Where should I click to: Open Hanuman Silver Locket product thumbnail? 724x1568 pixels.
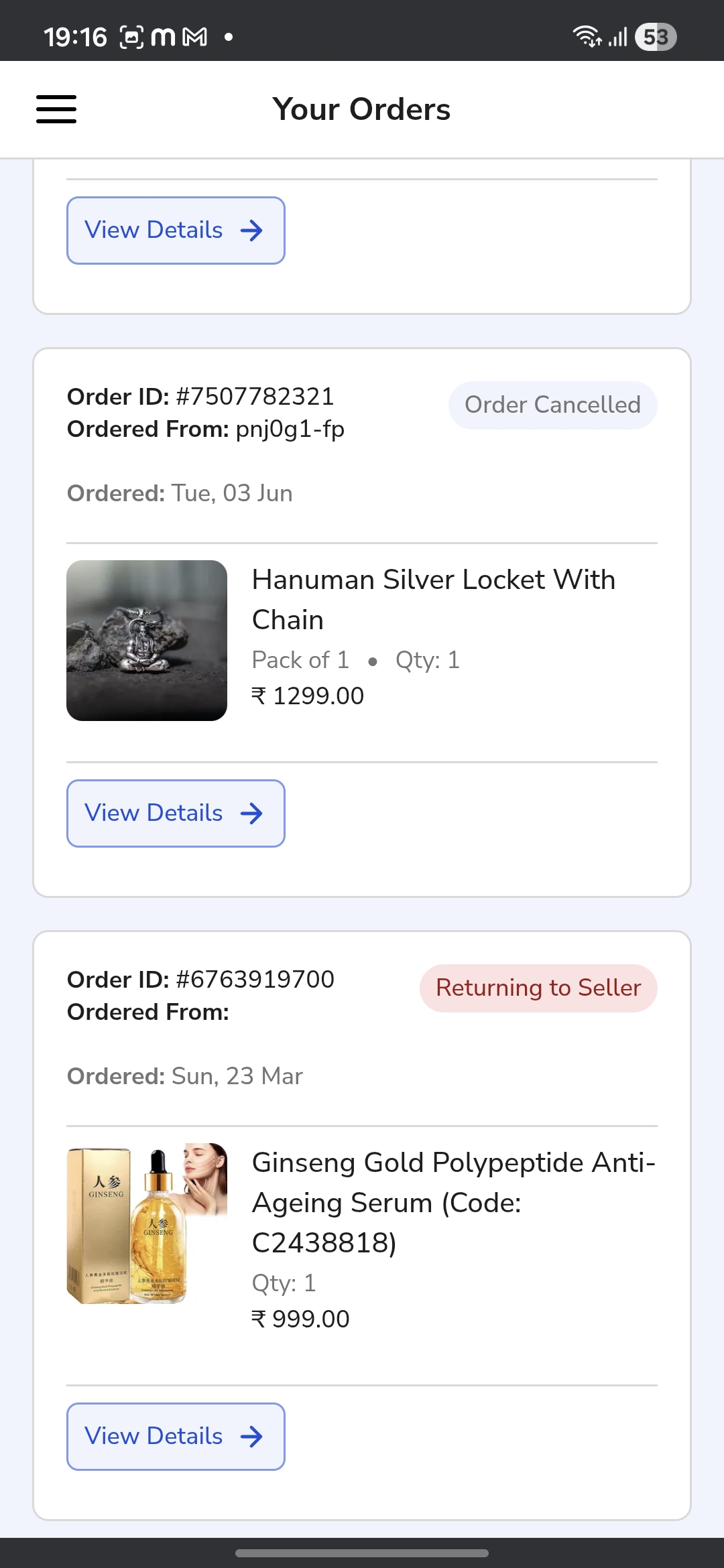click(147, 641)
